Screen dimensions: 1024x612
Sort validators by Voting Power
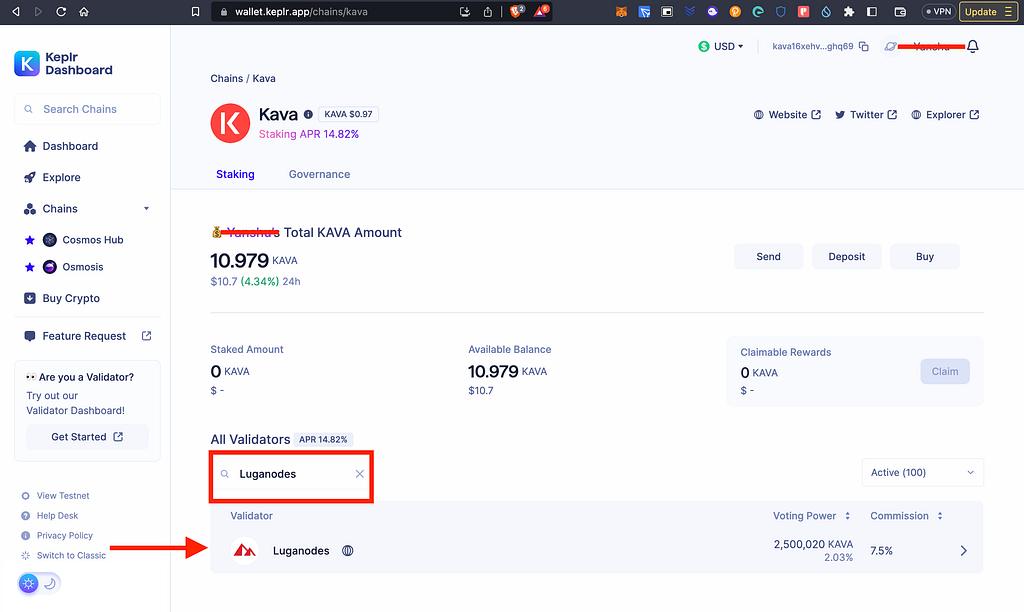pyautogui.click(x=812, y=516)
